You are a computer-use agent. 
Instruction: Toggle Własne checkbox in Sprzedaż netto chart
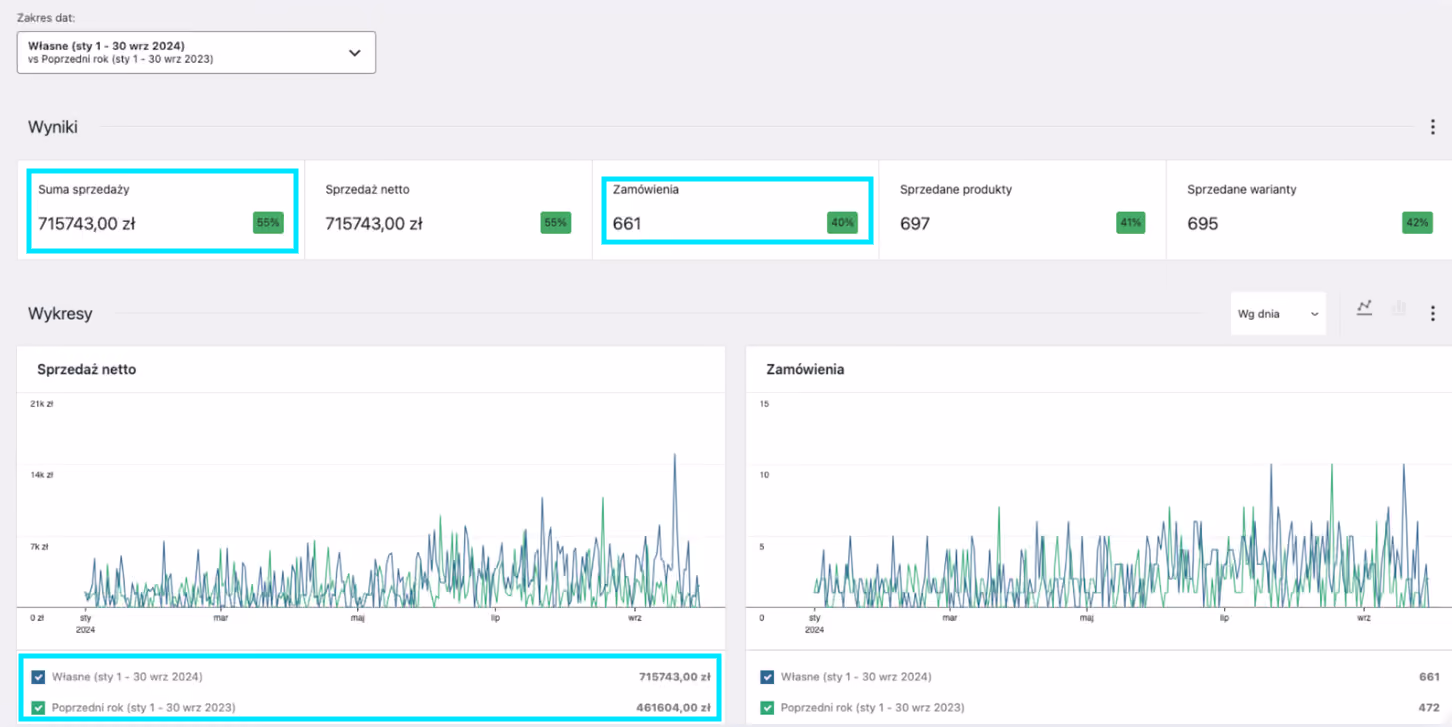[38, 677]
